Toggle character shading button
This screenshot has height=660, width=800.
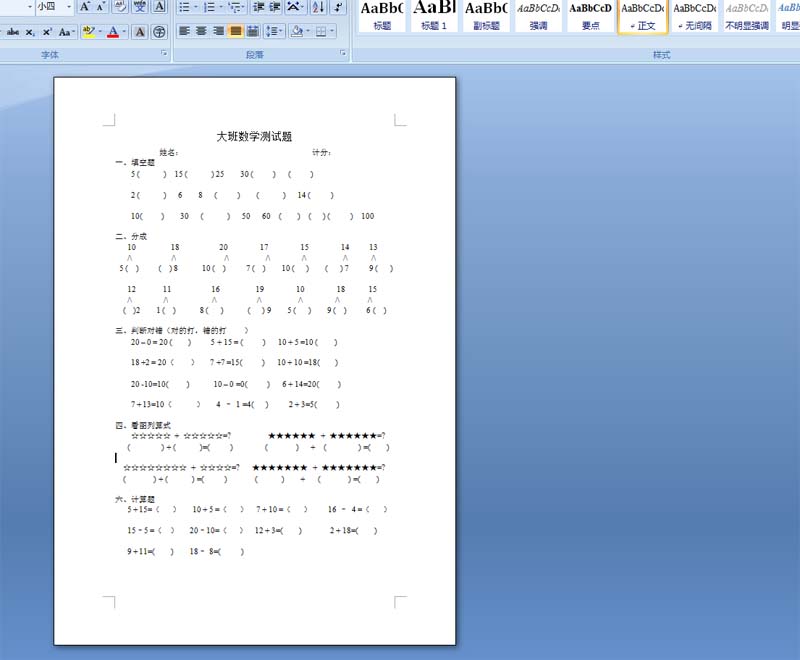coord(139,32)
